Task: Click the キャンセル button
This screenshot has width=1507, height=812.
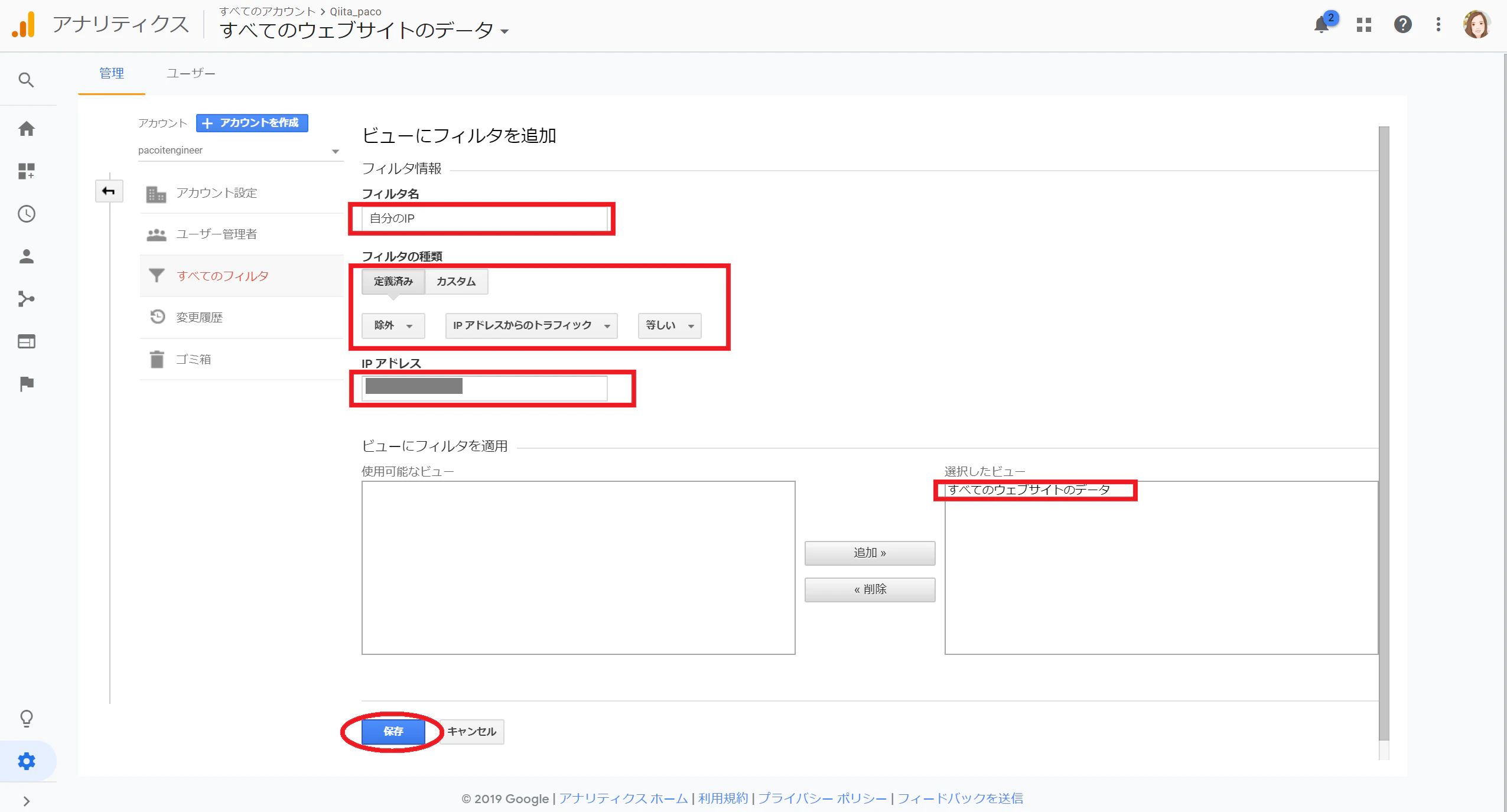Action: click(x=471, y=732)
